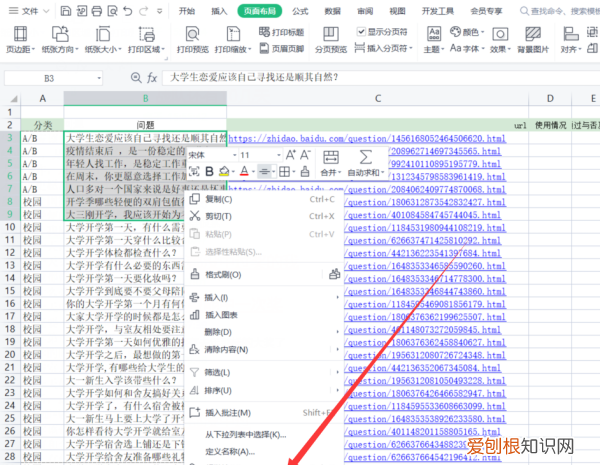600x465 pixels.
Task: Click the Redo arrow icon
Action: click(143, 11)
